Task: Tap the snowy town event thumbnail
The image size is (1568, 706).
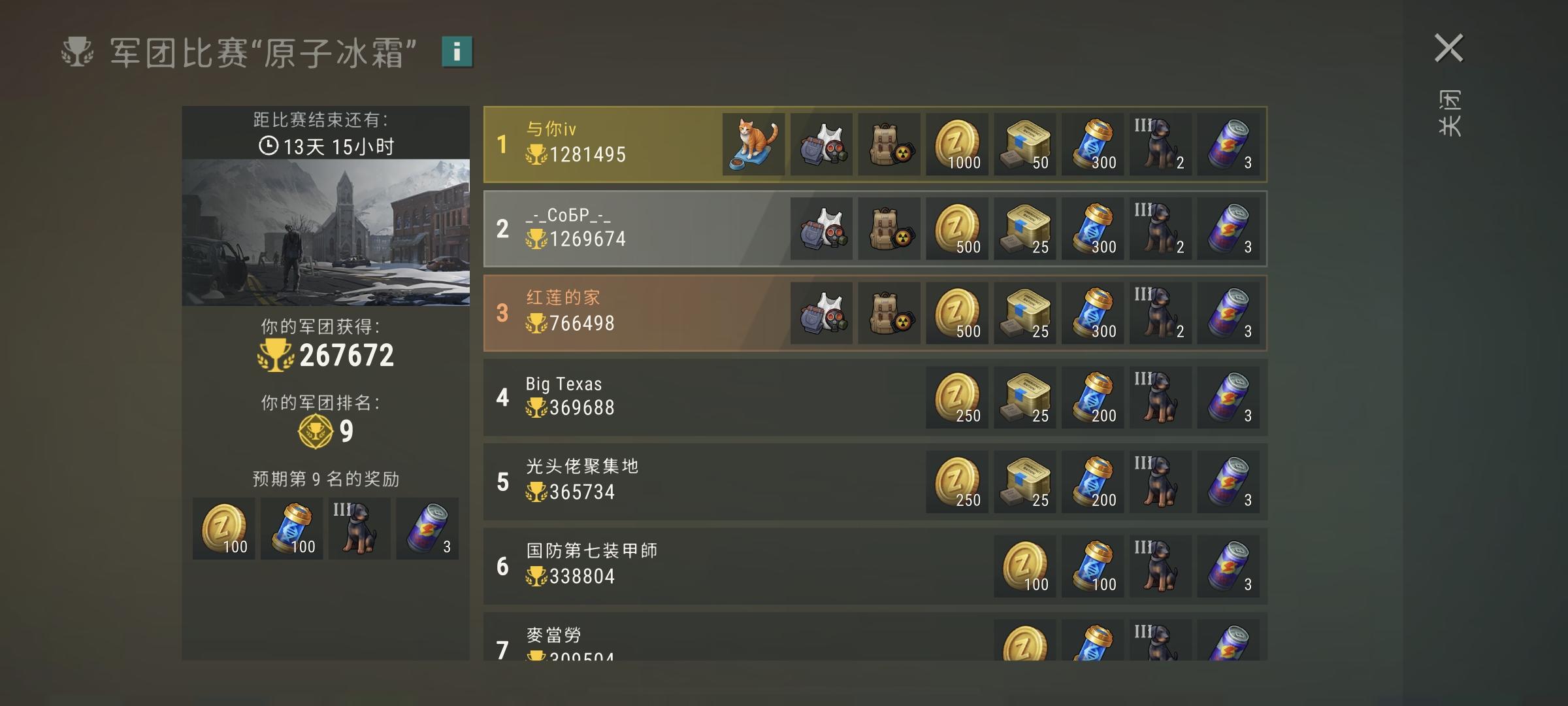Action: pyautogui.click(x=326, y=233)
